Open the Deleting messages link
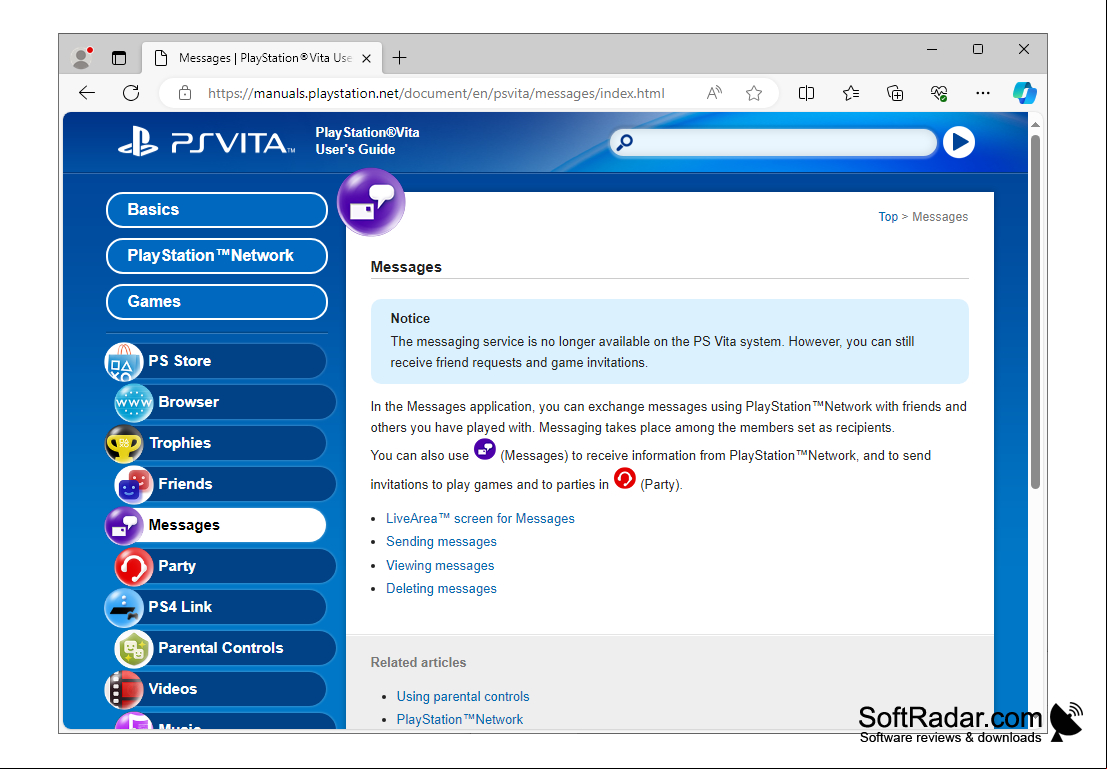The height and width of the screenshot is (769, 1107). coord(441,588)
